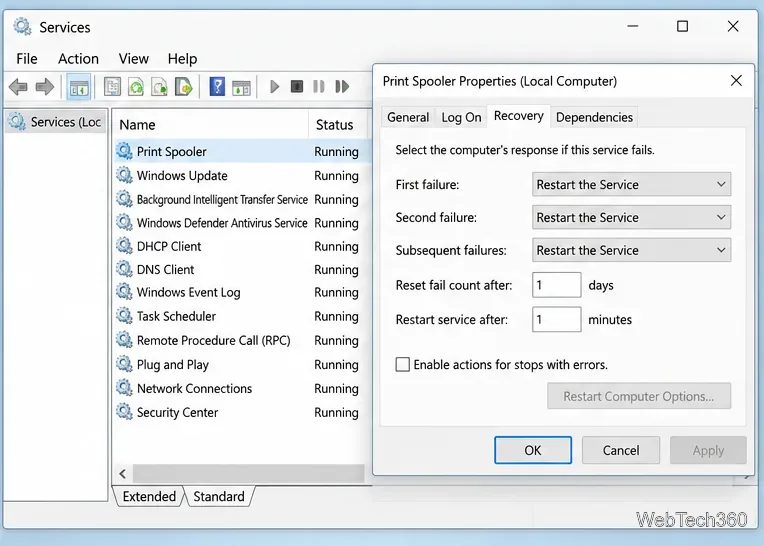Maximize the Services window
Image resolution: width=764 pixels, height=546 pixels.
pyautogui.click(x=683, y=26)
